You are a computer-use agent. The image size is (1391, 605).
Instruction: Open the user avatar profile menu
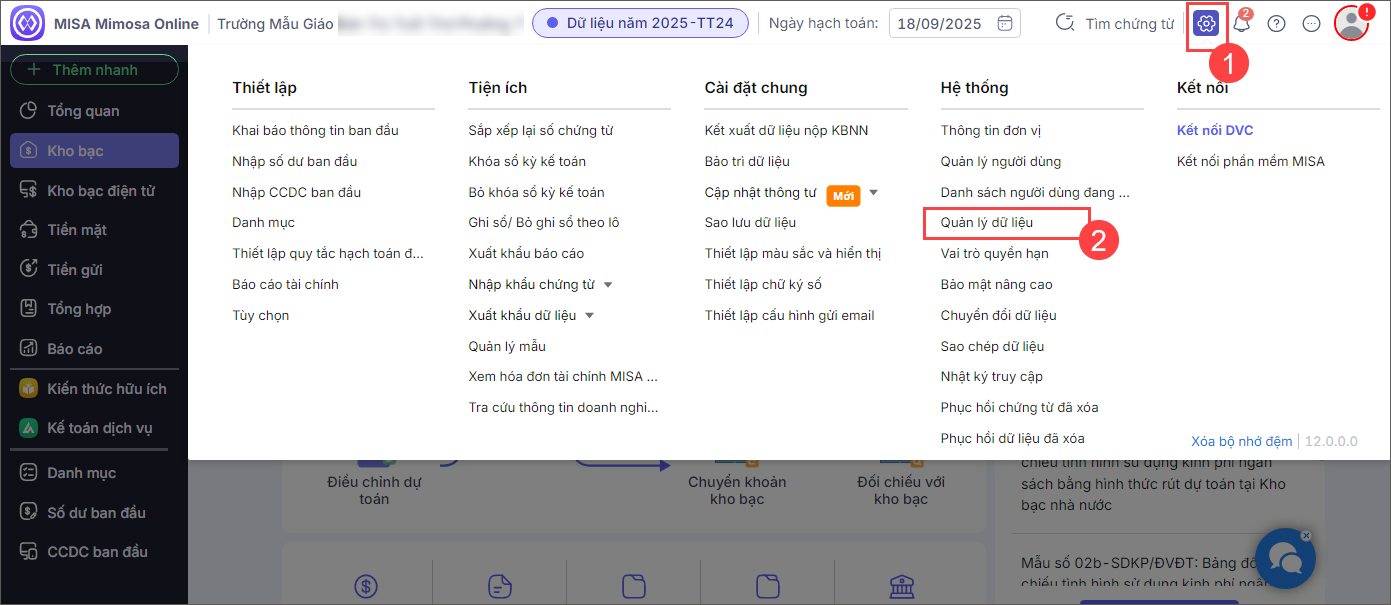(x=1351, y=23)
